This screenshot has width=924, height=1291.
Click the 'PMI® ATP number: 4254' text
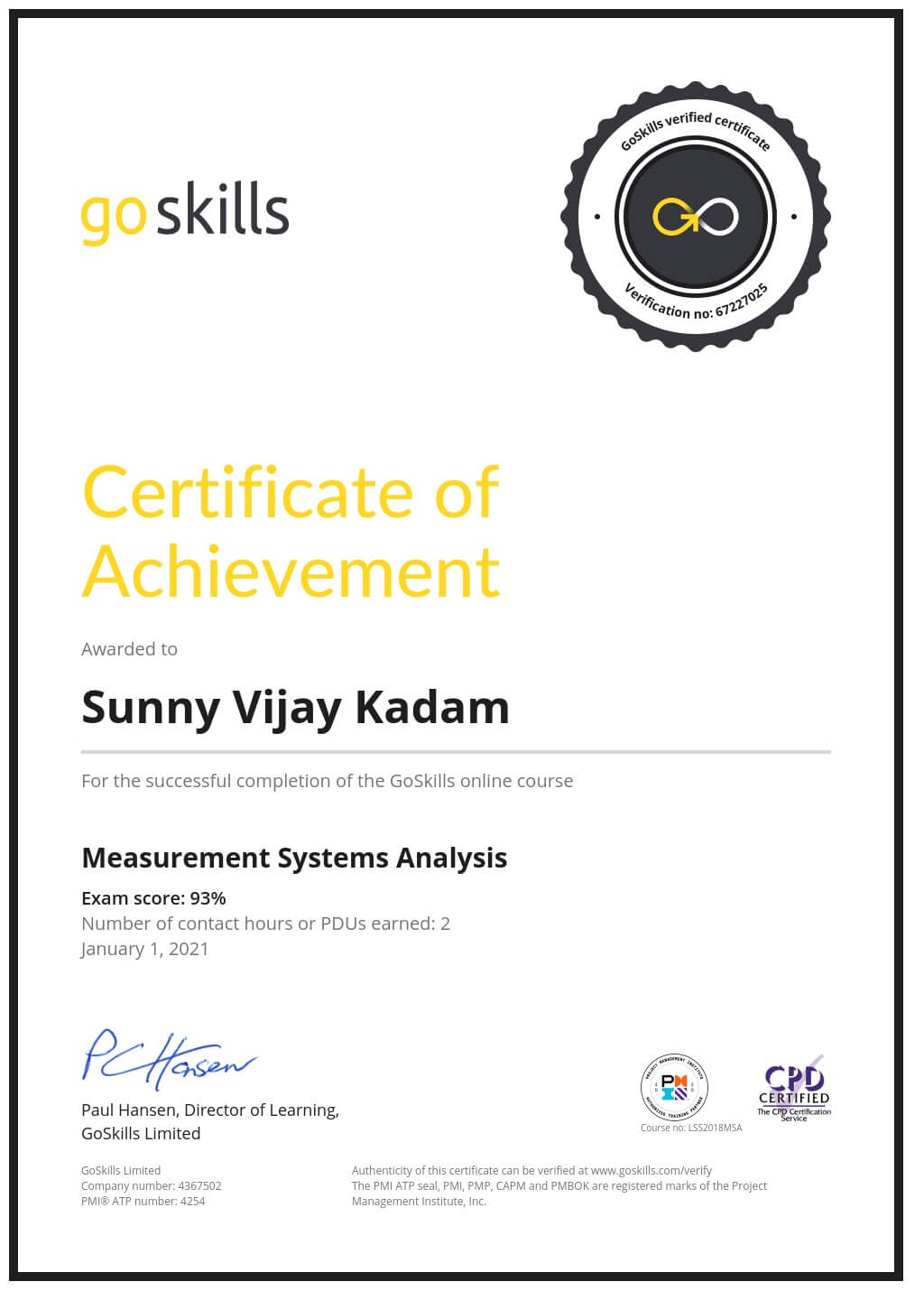coord(143,1201)
